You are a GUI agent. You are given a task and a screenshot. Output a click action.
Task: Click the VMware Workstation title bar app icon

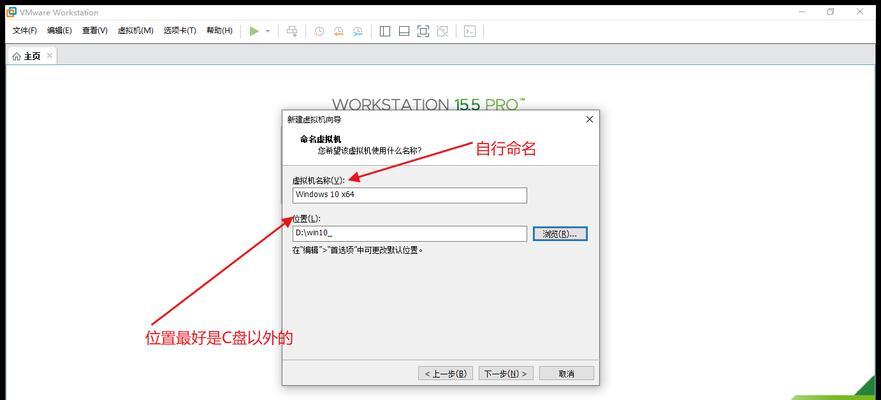[11, 12]
